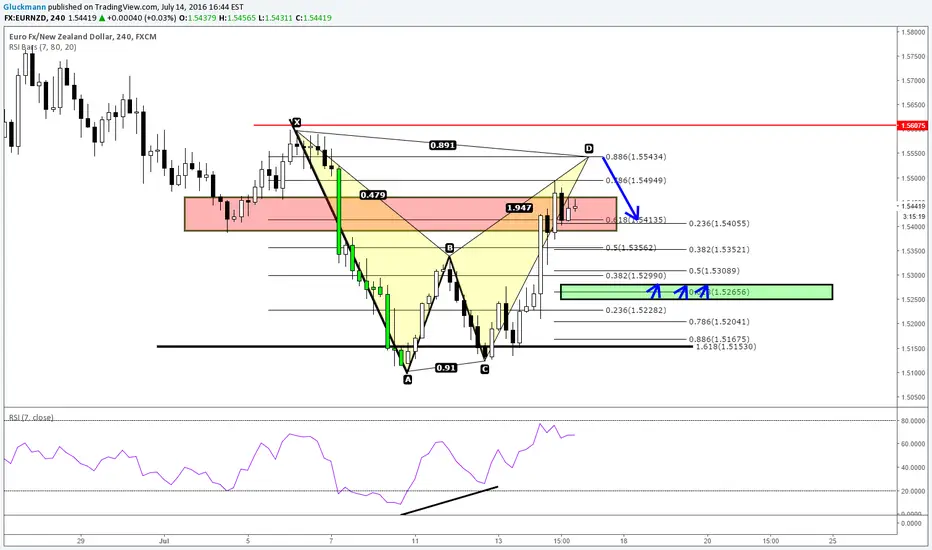This screenshot has height=550, width=932.
Task: Click the 1.58000 price axis label
Action: coord(913,32)
